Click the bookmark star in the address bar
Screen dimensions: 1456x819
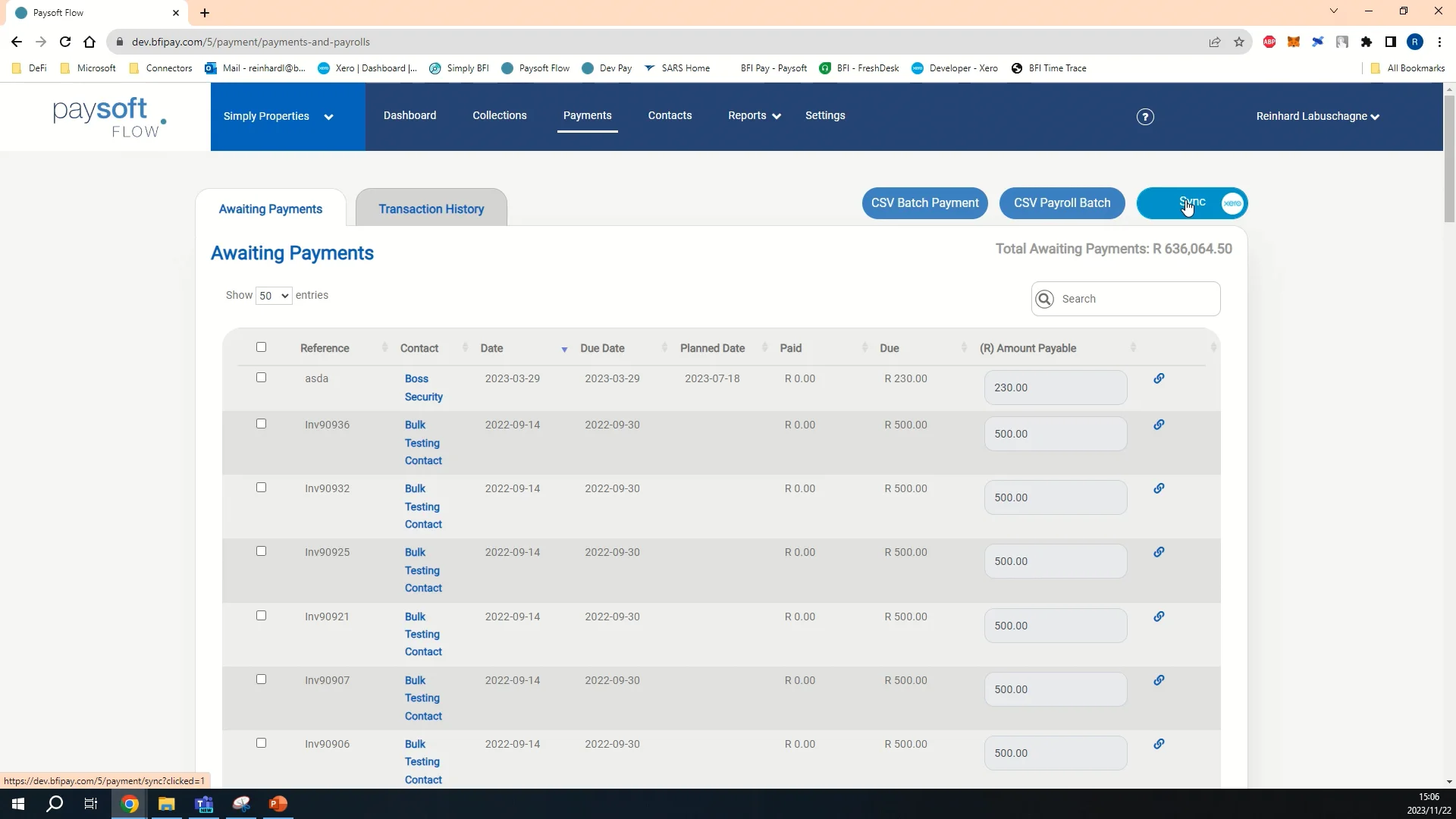[x=1239, y=42]
